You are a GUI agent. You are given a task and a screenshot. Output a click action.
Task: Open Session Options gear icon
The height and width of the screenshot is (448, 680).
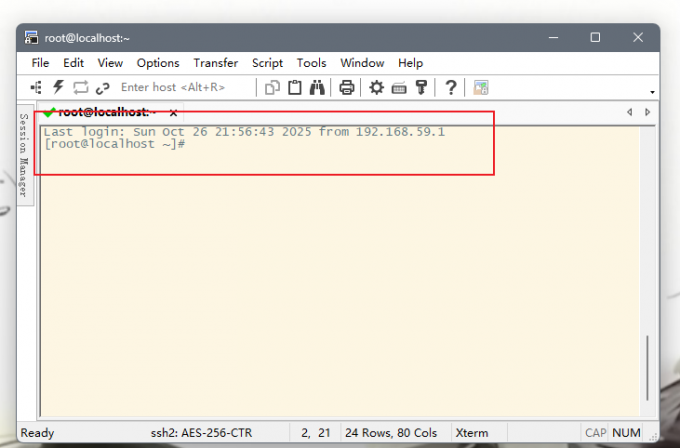376,88
